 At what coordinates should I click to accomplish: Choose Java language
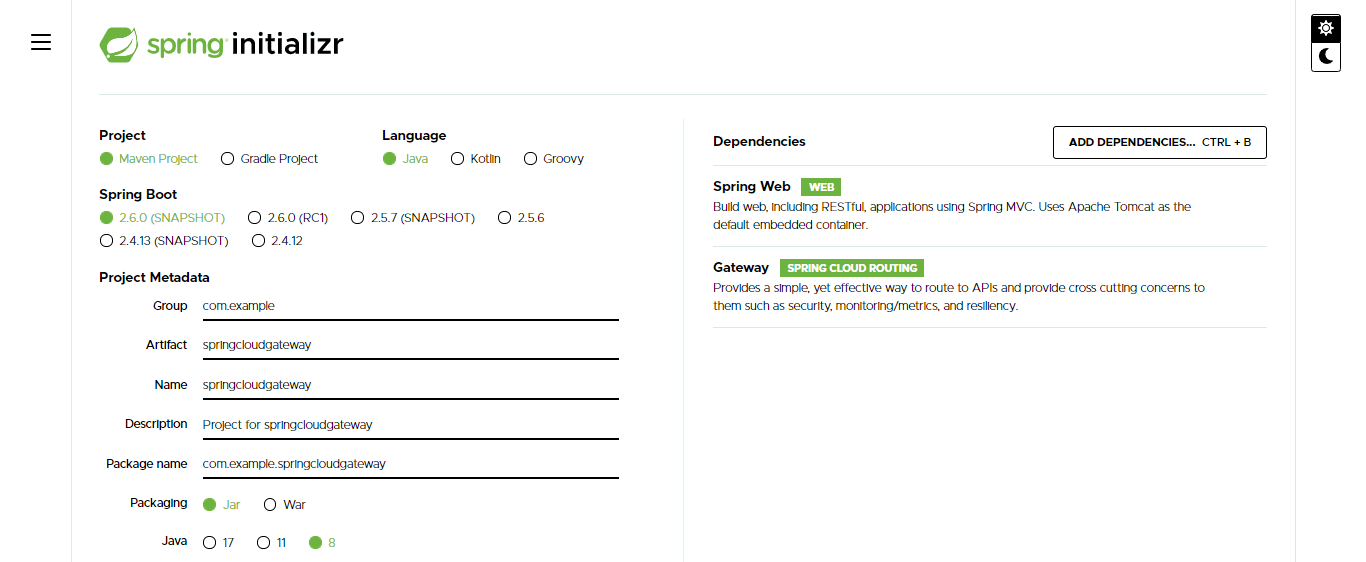pyautogui.click(x=405, y=159)
